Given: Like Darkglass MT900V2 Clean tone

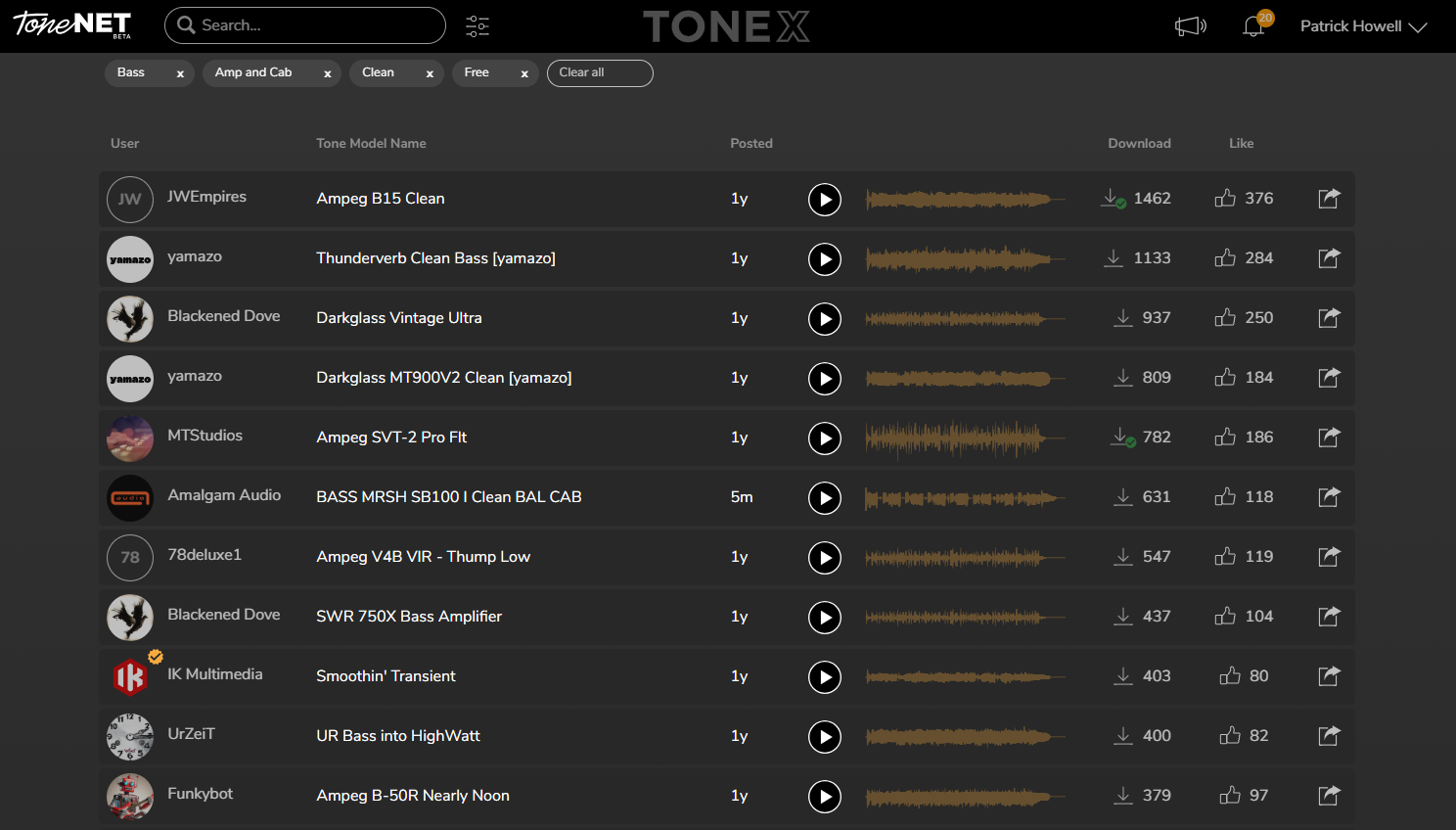Looking at the screenshot, I should click(x=1225, y=378).
